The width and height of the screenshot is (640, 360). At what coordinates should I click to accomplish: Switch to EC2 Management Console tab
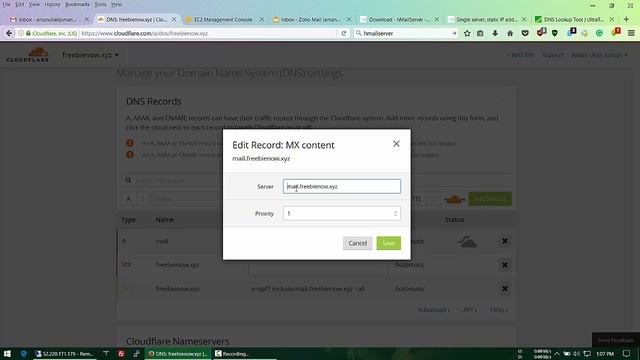[x=223, y=19]
